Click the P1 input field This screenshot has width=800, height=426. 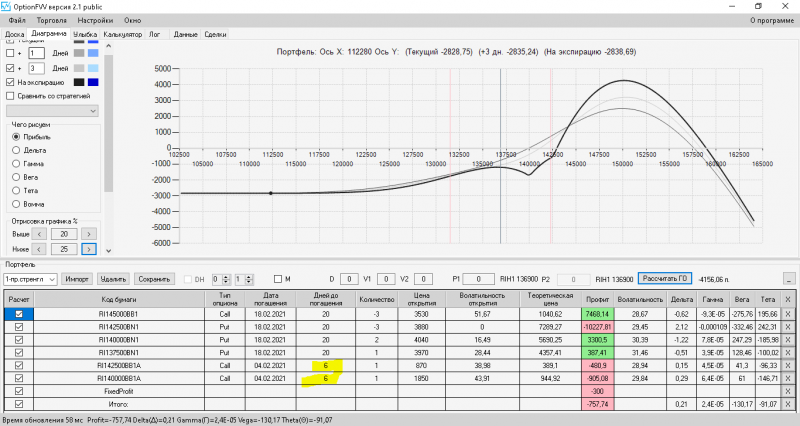[x=478, y=279]
